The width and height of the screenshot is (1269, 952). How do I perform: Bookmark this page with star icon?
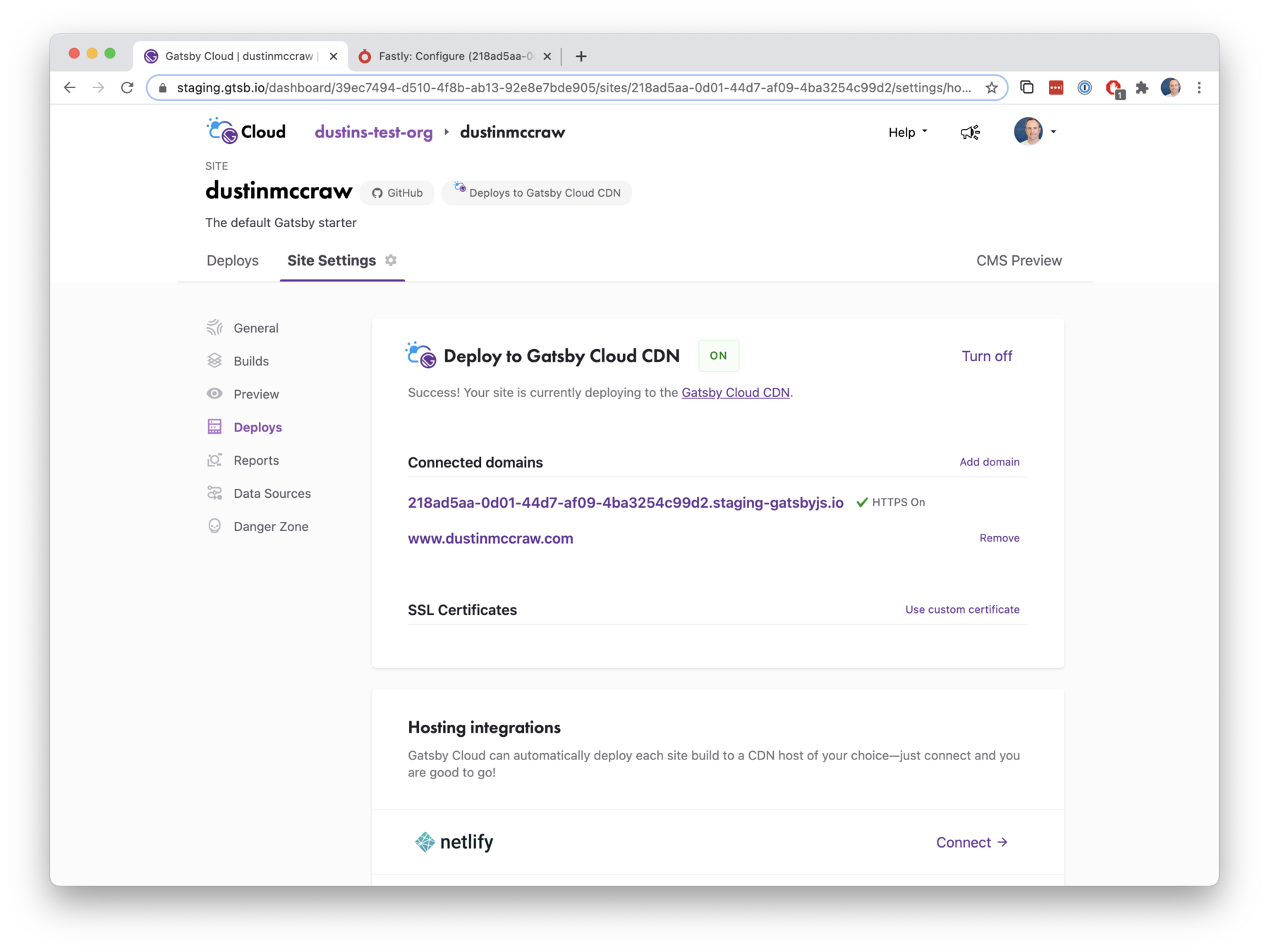point(991,87)
